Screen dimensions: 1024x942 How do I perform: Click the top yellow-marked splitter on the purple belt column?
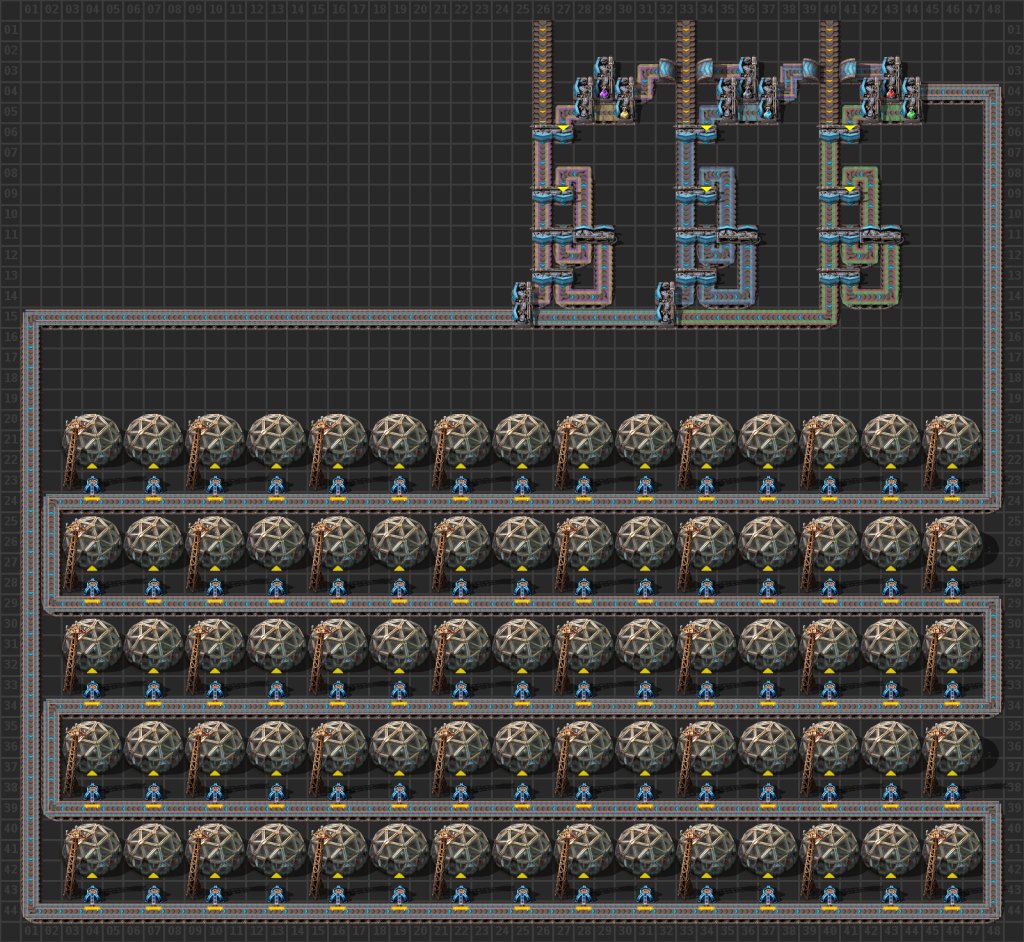tap(553, 134)
